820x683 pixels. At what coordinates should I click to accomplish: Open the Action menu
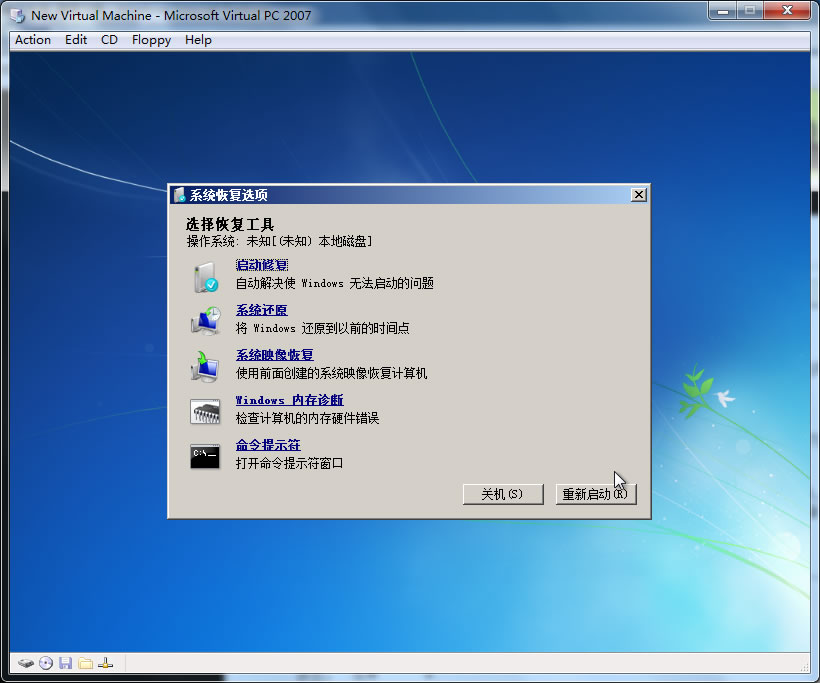pyautogui.click(x=32, y=40)
